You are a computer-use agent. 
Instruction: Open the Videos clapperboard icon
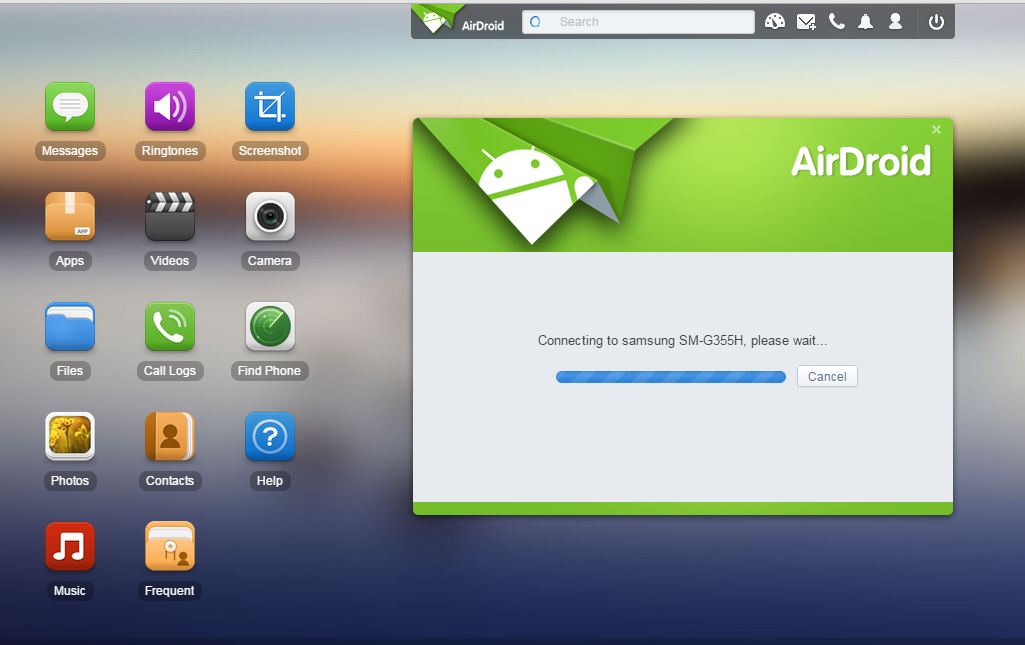point(170,216)
